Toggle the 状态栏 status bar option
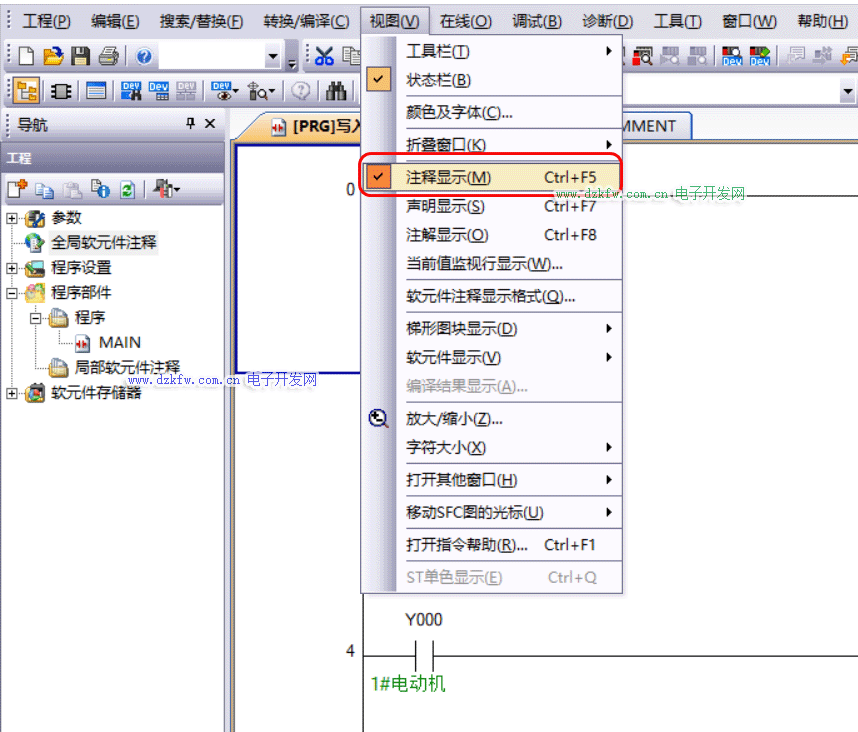The height and width of the screenshot is (732, 858). [438, 80]
